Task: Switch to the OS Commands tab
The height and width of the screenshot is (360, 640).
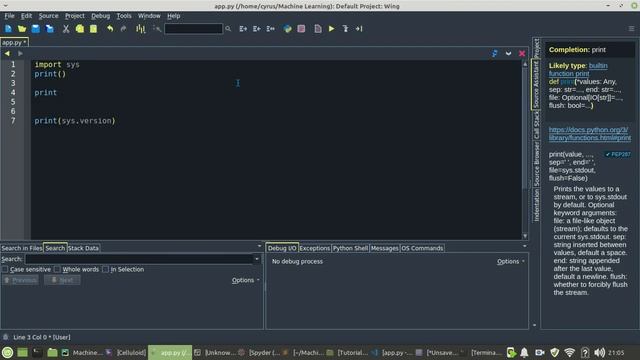Action: [x=422, y=248]
